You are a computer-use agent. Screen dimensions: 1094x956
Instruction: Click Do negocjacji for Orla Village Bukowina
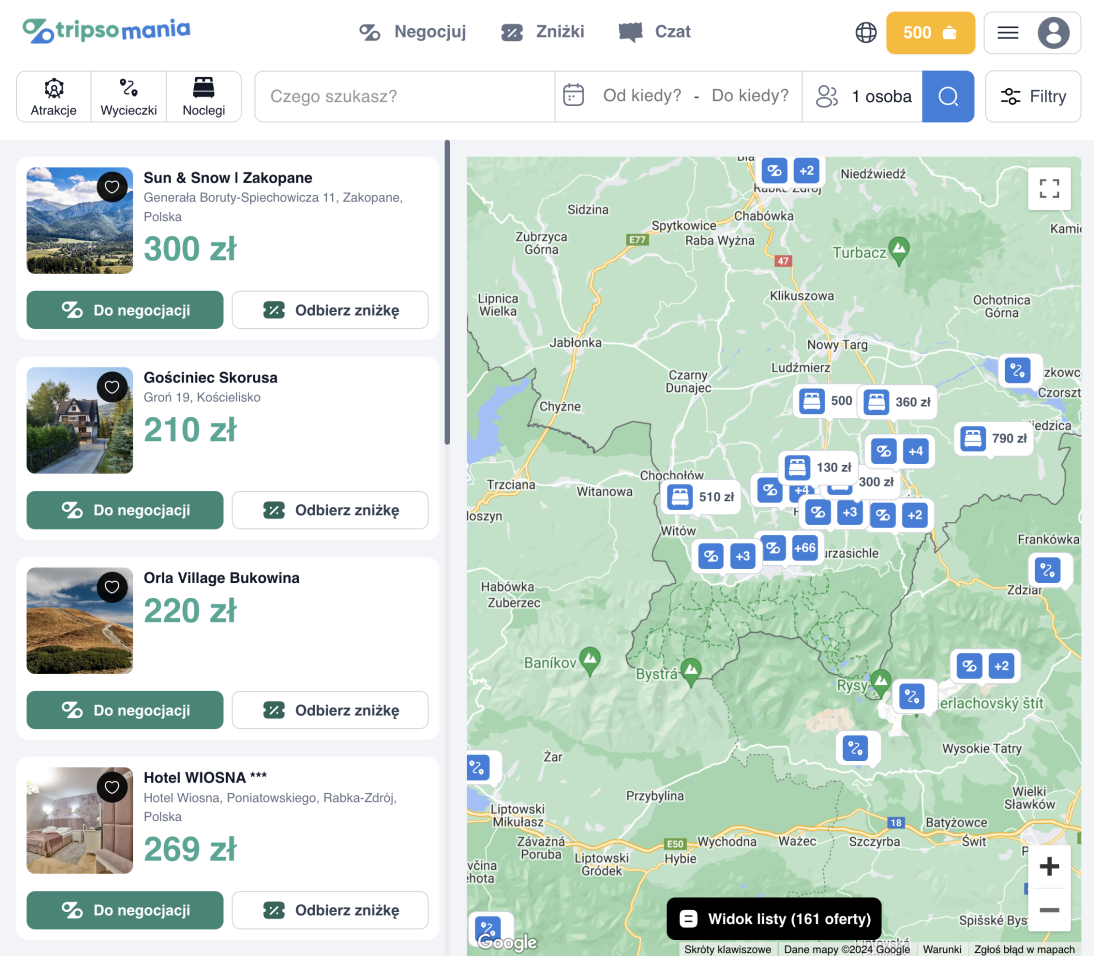tap(125, 710)
